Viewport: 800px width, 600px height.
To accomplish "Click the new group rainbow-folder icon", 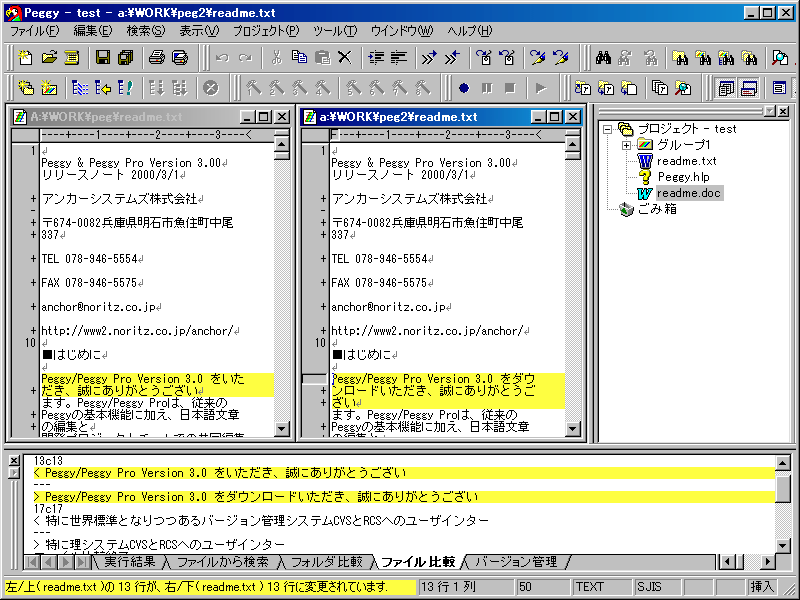I will (49, 88).
